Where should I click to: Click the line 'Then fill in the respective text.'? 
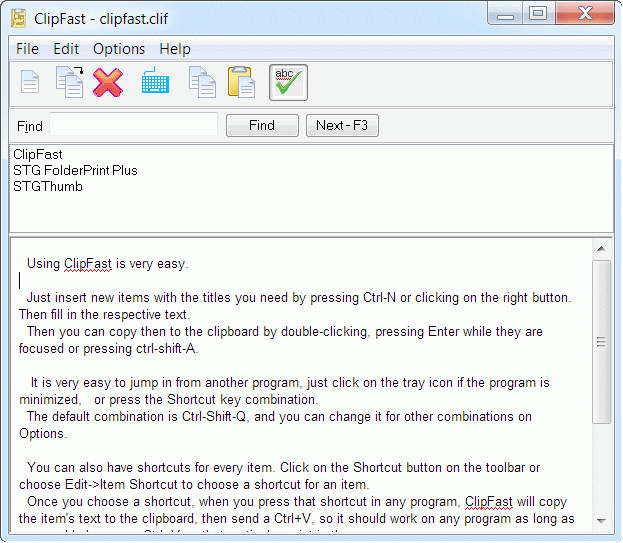click(x=104, y=315)
